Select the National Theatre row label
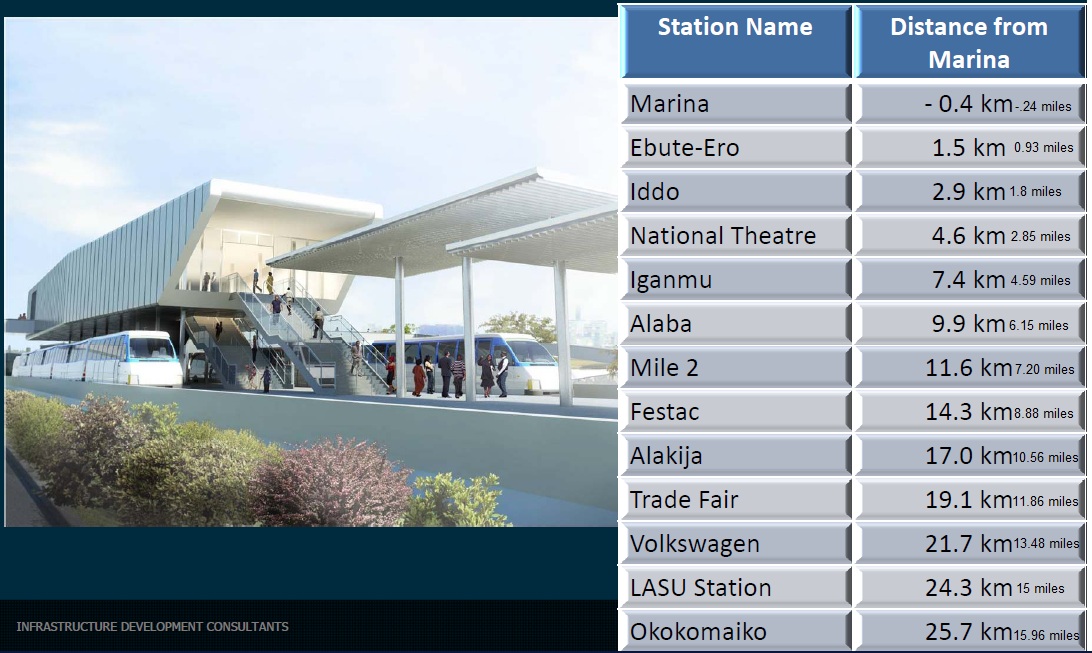1092x653 pixels. [735, 236]
